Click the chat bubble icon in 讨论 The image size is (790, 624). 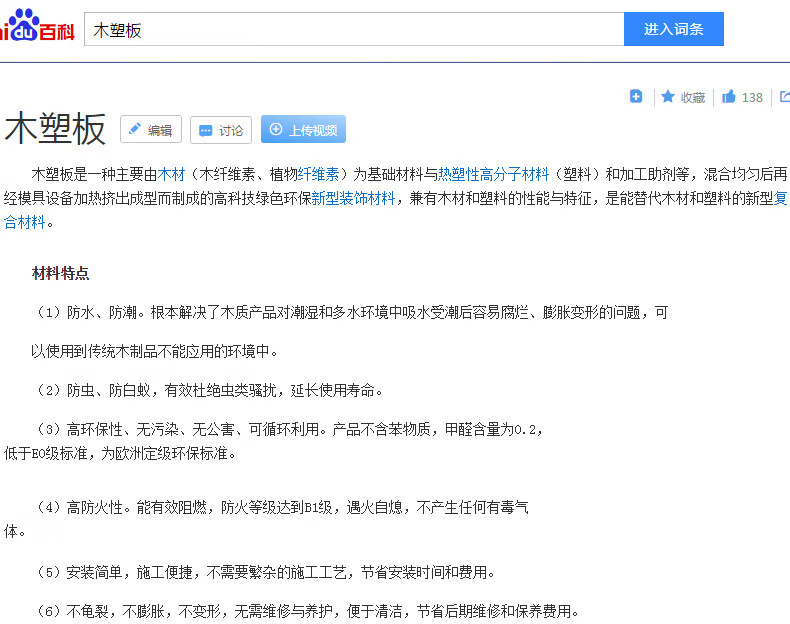coord(206,130)
